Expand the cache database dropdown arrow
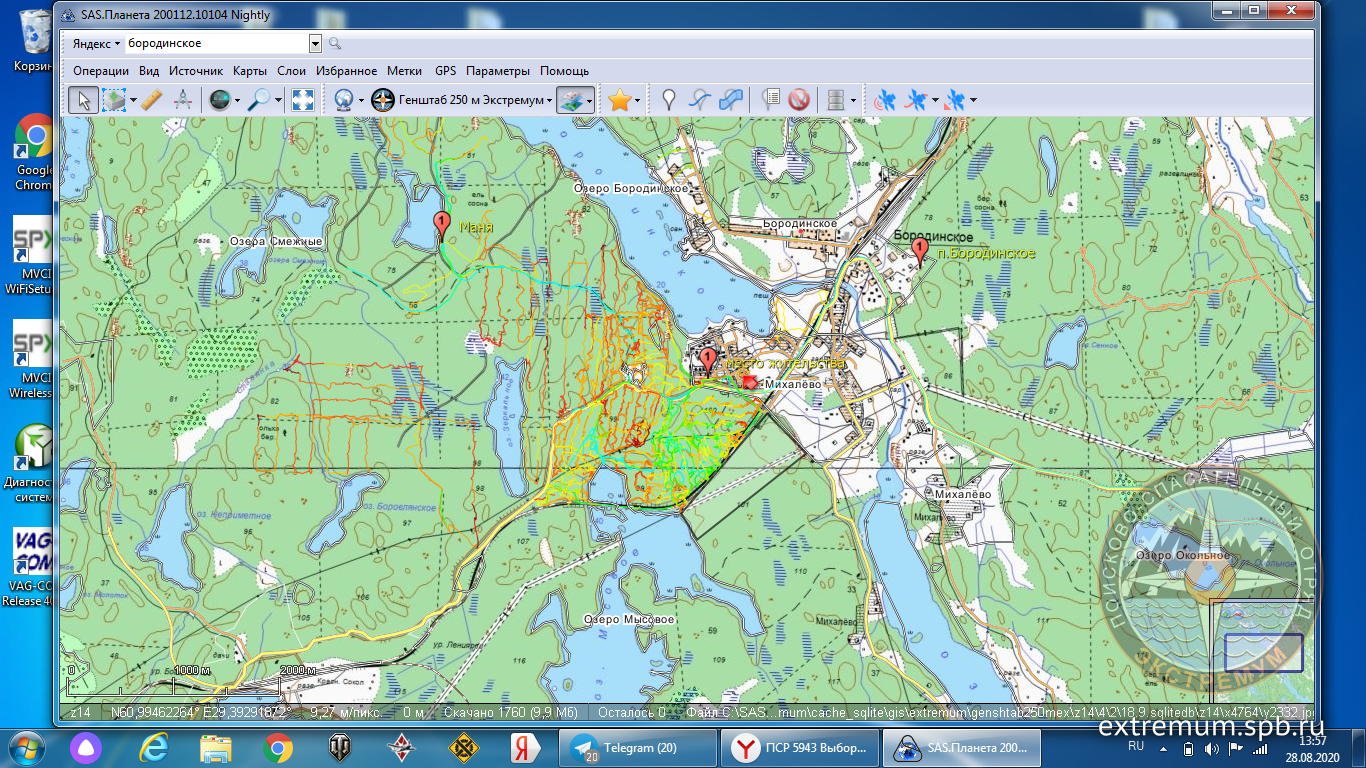Screen dimensions: 1366x768 point(853,100)
